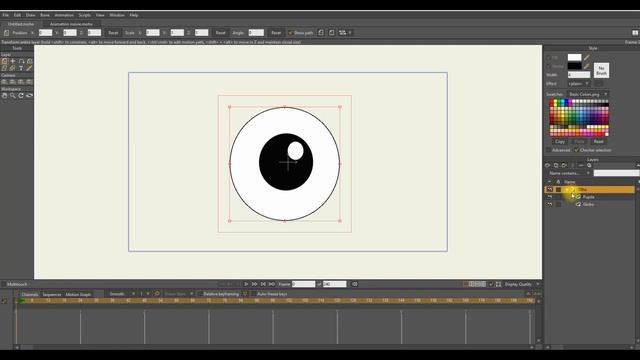Select the Roll Camera tool

pos(21,82)
